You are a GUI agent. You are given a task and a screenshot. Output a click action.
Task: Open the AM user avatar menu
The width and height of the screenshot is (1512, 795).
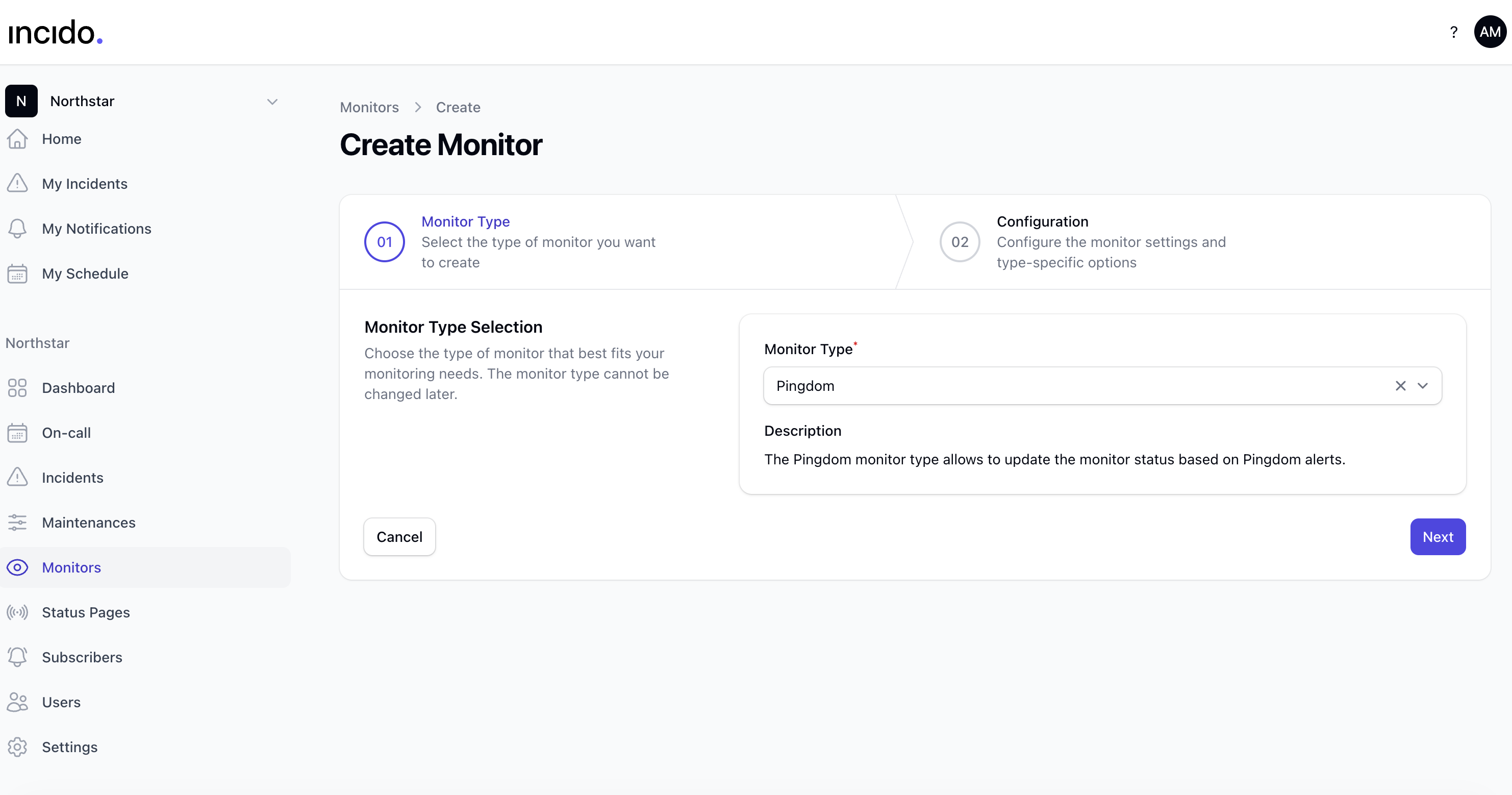(1490, 32)
